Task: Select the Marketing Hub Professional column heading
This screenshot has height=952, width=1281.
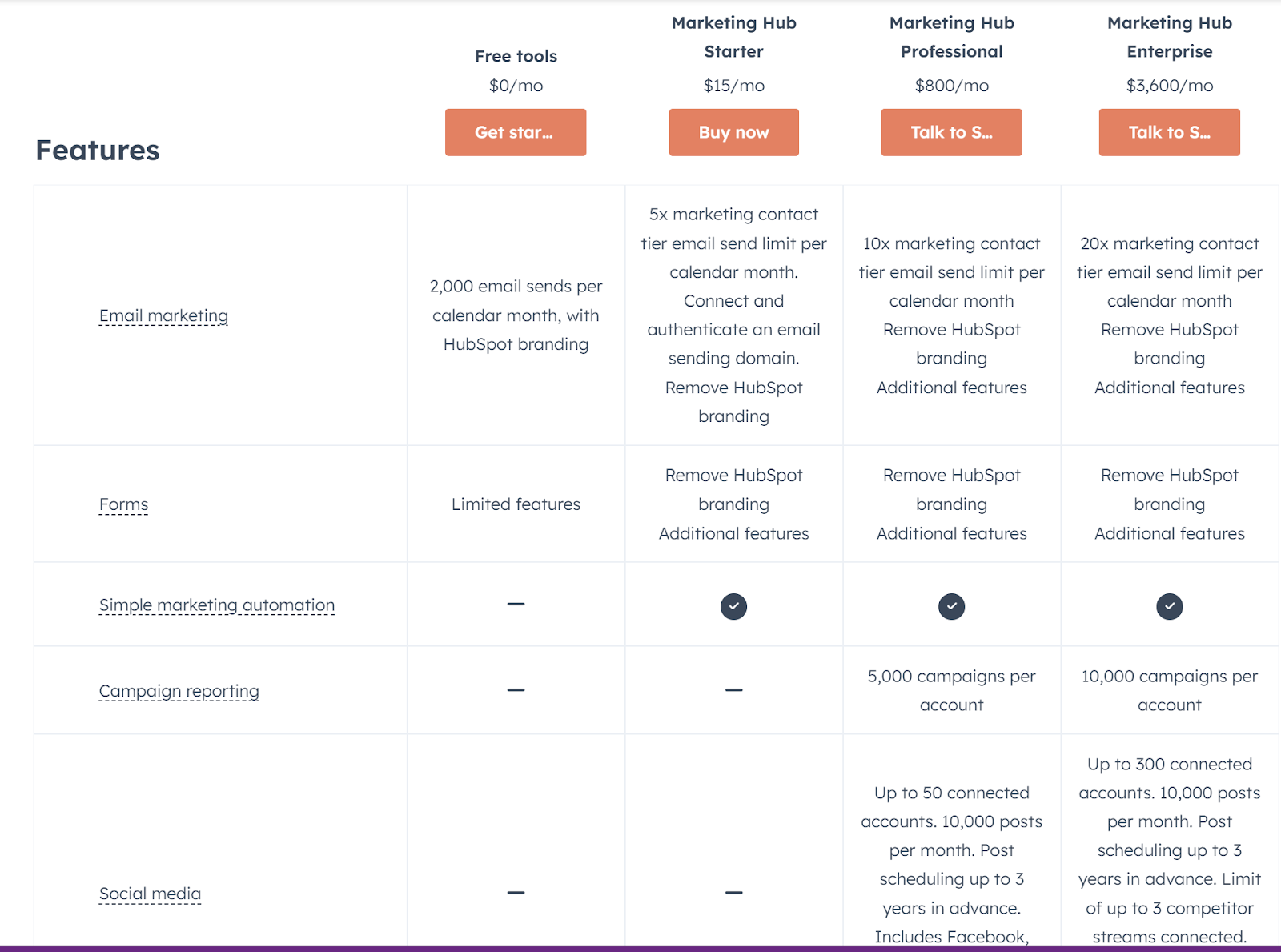Action: point(951,37)
